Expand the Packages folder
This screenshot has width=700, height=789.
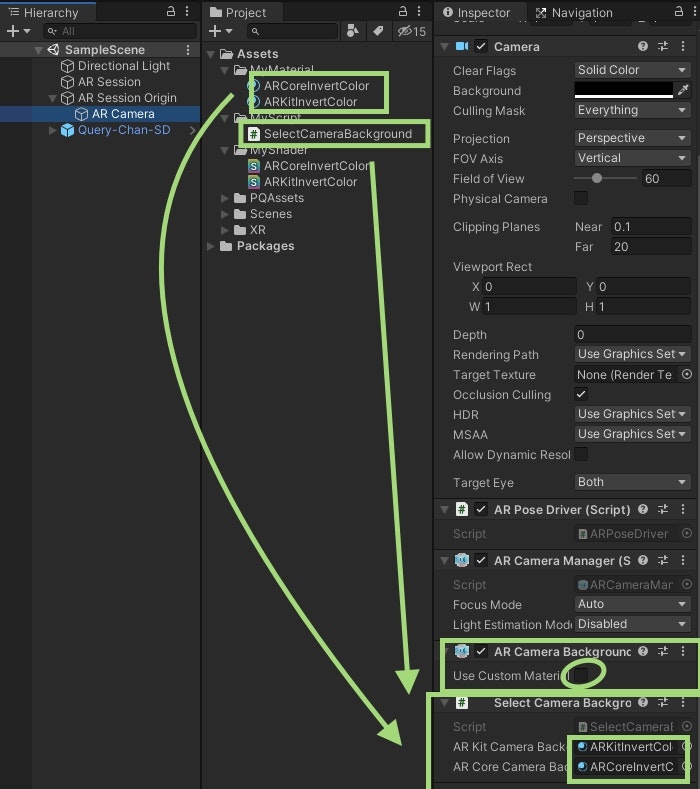pyautogui.click(x=211, y=247)
